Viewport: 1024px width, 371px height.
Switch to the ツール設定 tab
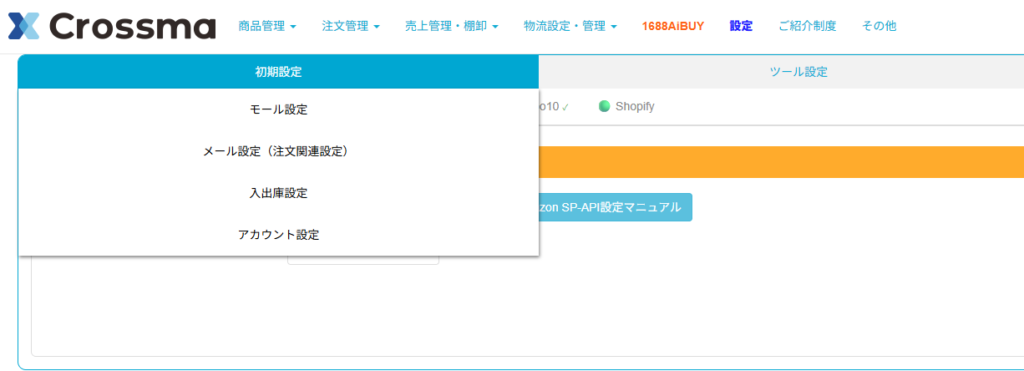coord(799,72)
